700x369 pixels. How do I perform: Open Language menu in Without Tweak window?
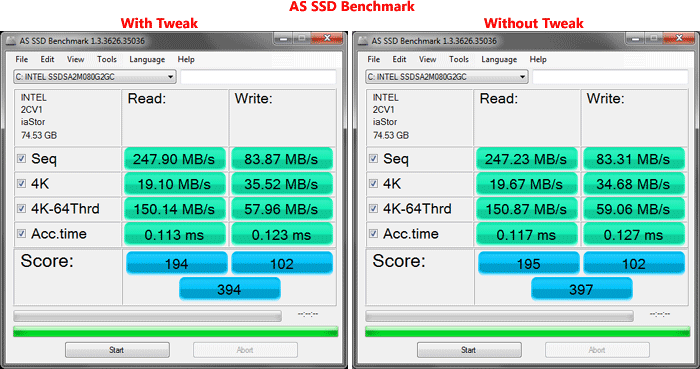point(499,59)
